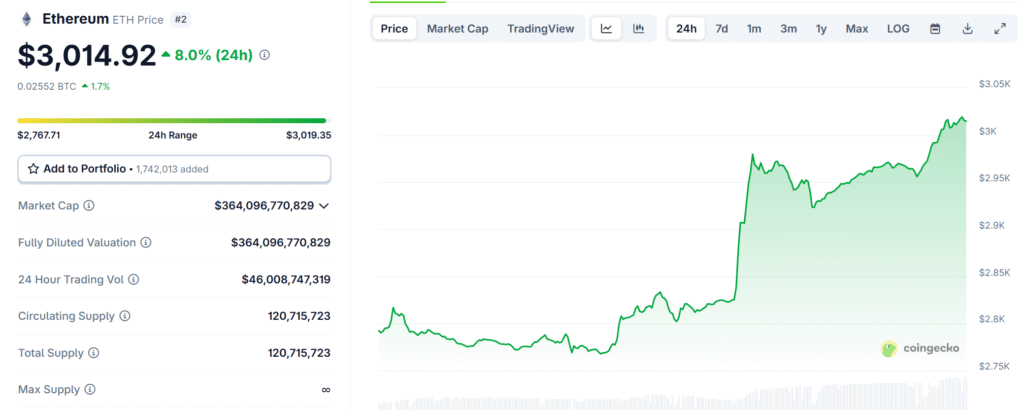Click the Market Cap info icon
Viewport: 1024px width, 410px height.
point(89,206)
